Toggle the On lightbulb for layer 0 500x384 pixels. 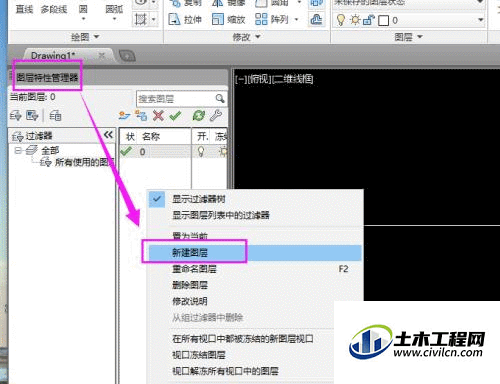[x=201, y=152]
